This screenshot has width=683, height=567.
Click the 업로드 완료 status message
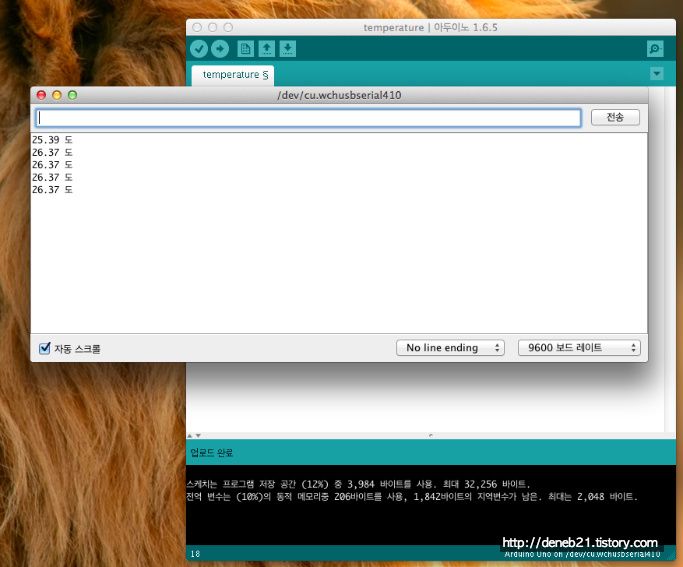tap(212, 452)
